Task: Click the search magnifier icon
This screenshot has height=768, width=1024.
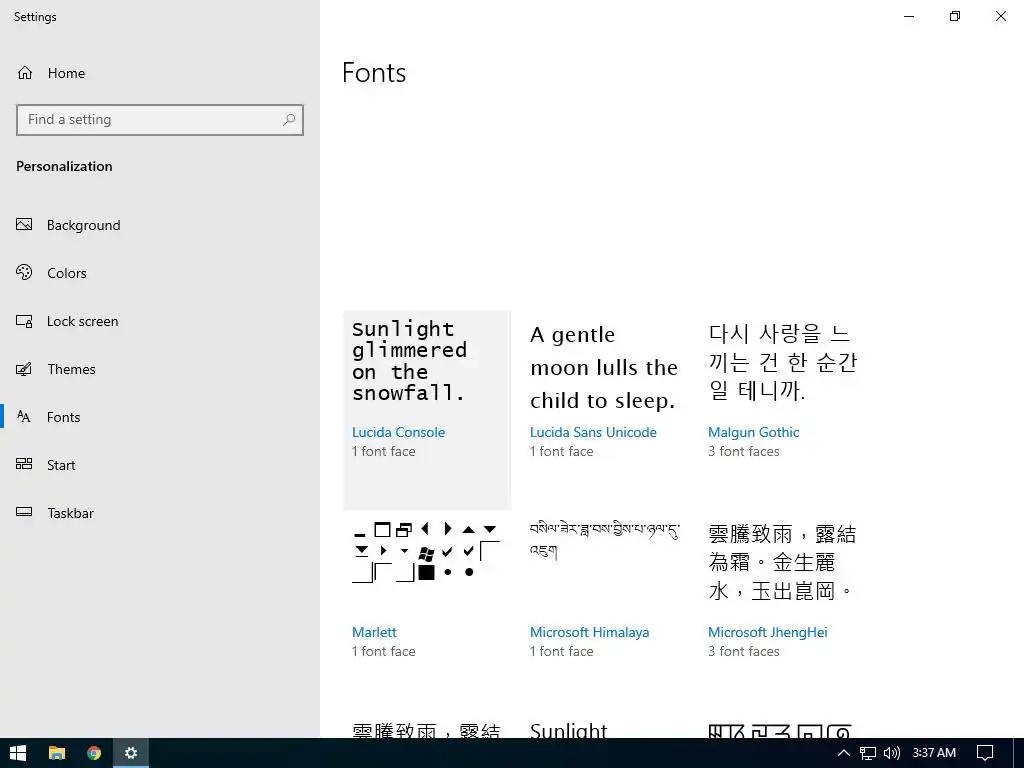Action: 289,120
